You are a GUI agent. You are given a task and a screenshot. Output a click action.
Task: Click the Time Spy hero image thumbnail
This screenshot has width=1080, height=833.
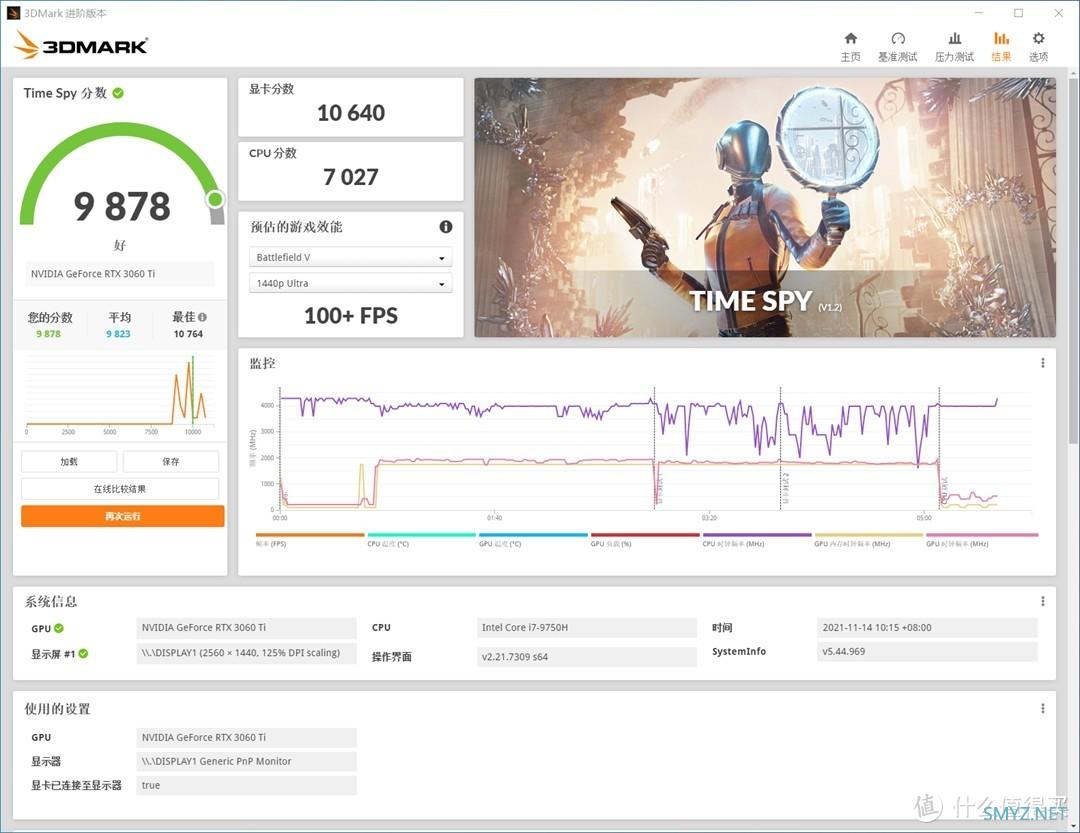[x=765, y=207]
